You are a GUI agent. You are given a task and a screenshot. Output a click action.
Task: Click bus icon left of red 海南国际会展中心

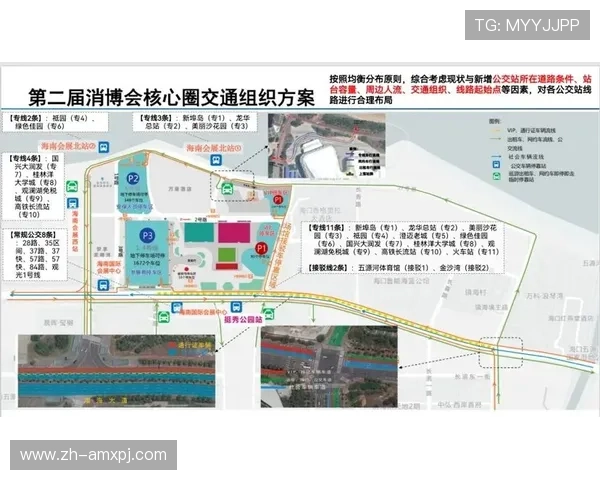[x=176, y=307]
